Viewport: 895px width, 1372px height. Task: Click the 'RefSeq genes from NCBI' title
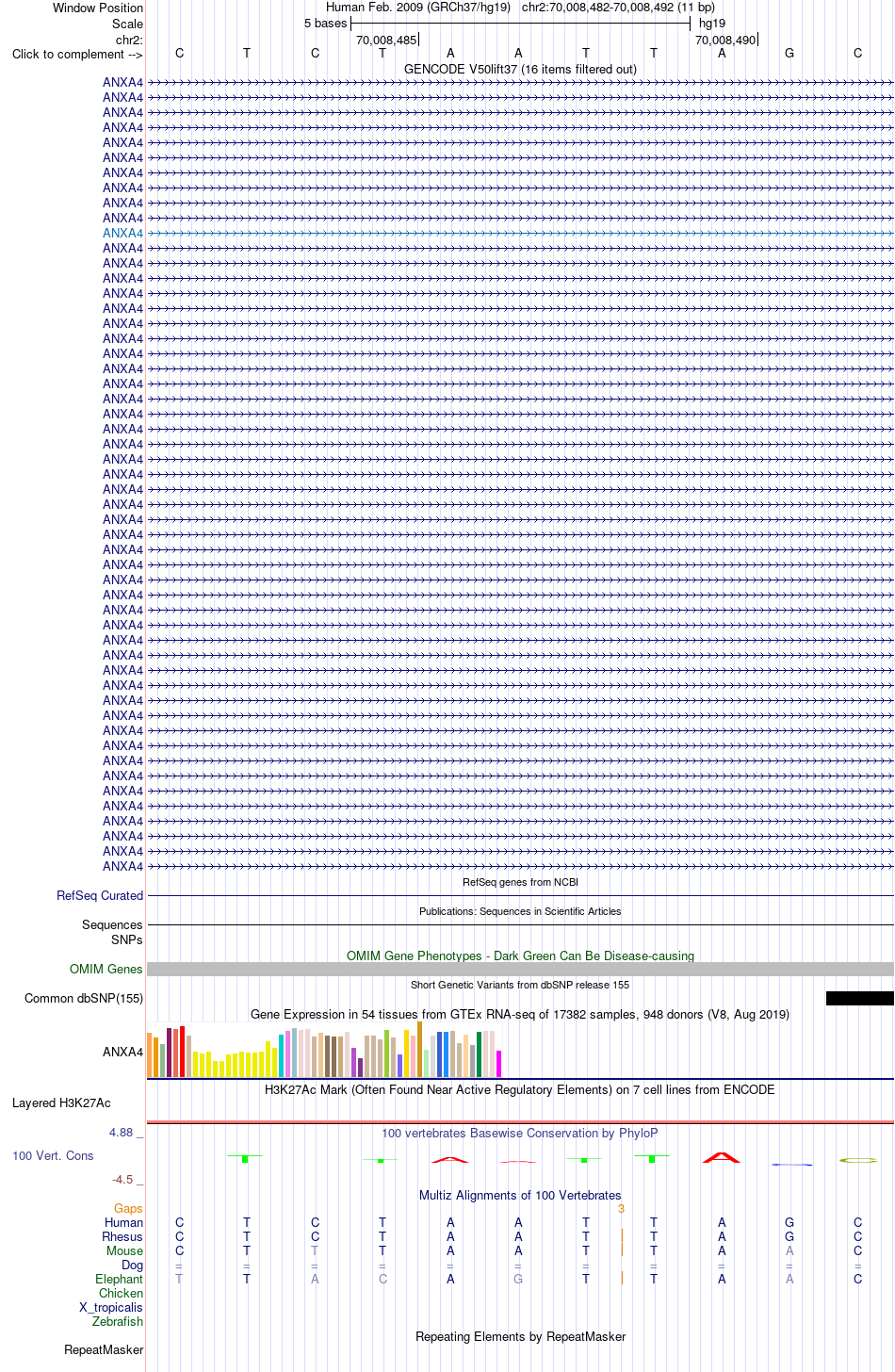(x=520, y=883)
